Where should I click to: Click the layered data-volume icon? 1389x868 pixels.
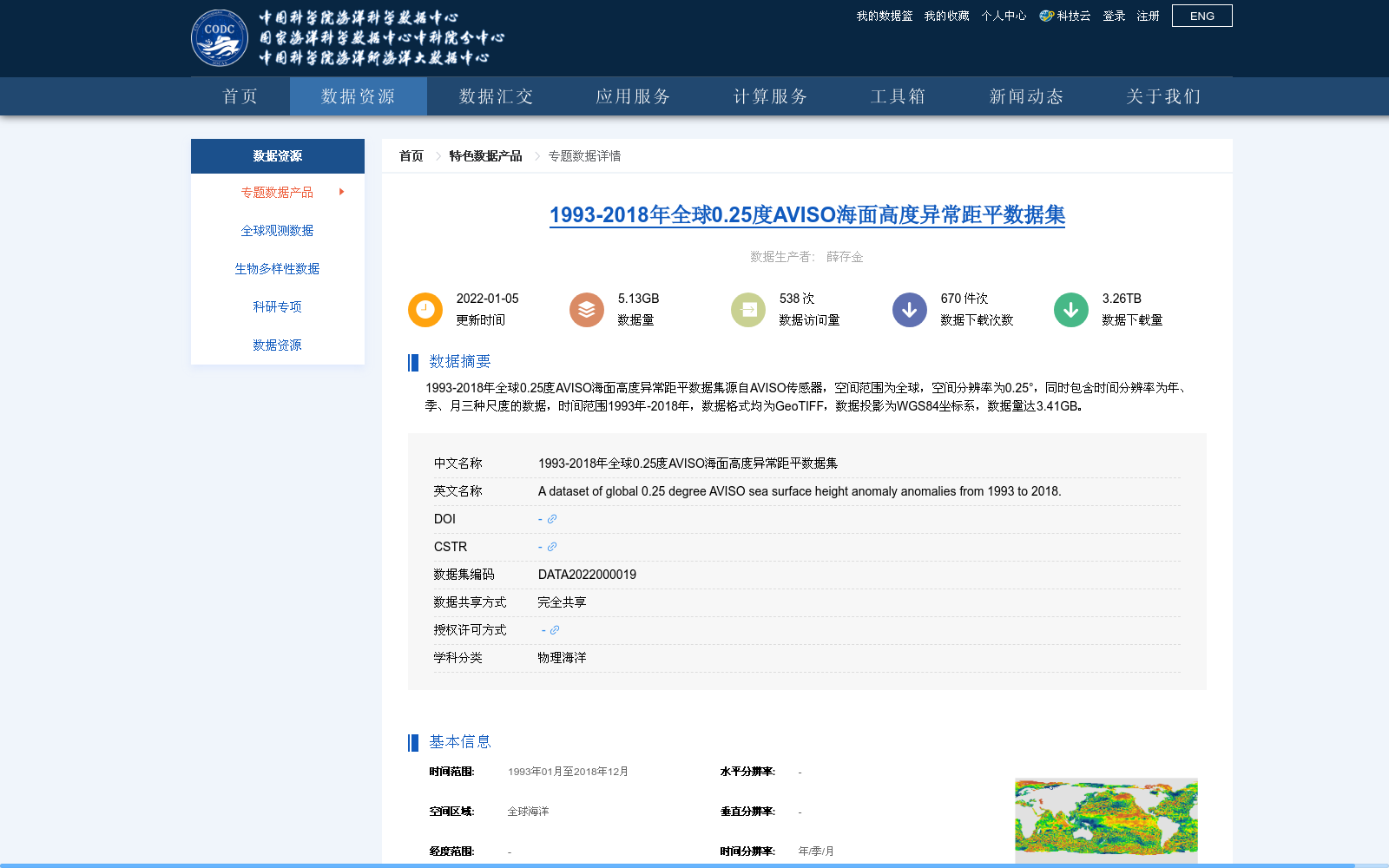pyautogui.click(x=587, y=310)
